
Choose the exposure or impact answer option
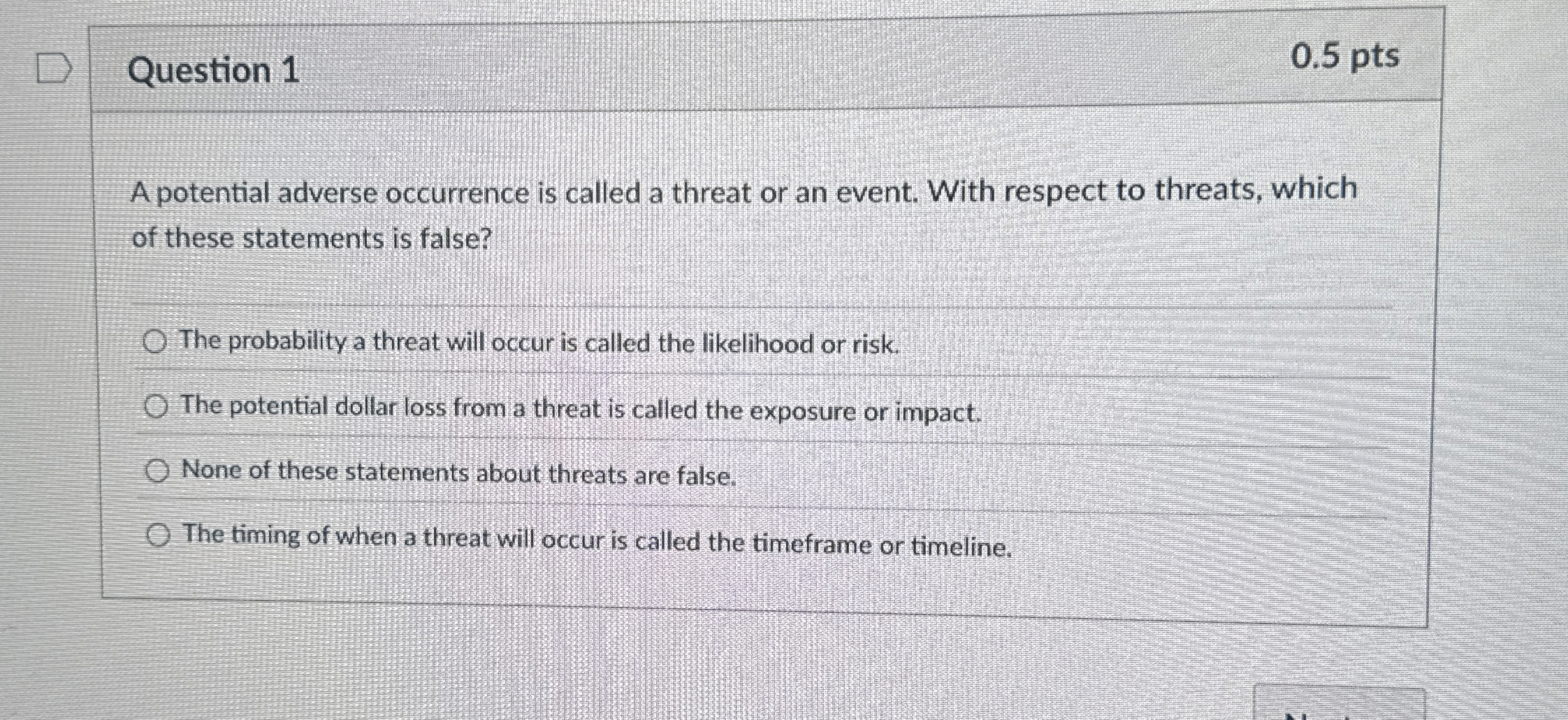(x=157, y=406)
